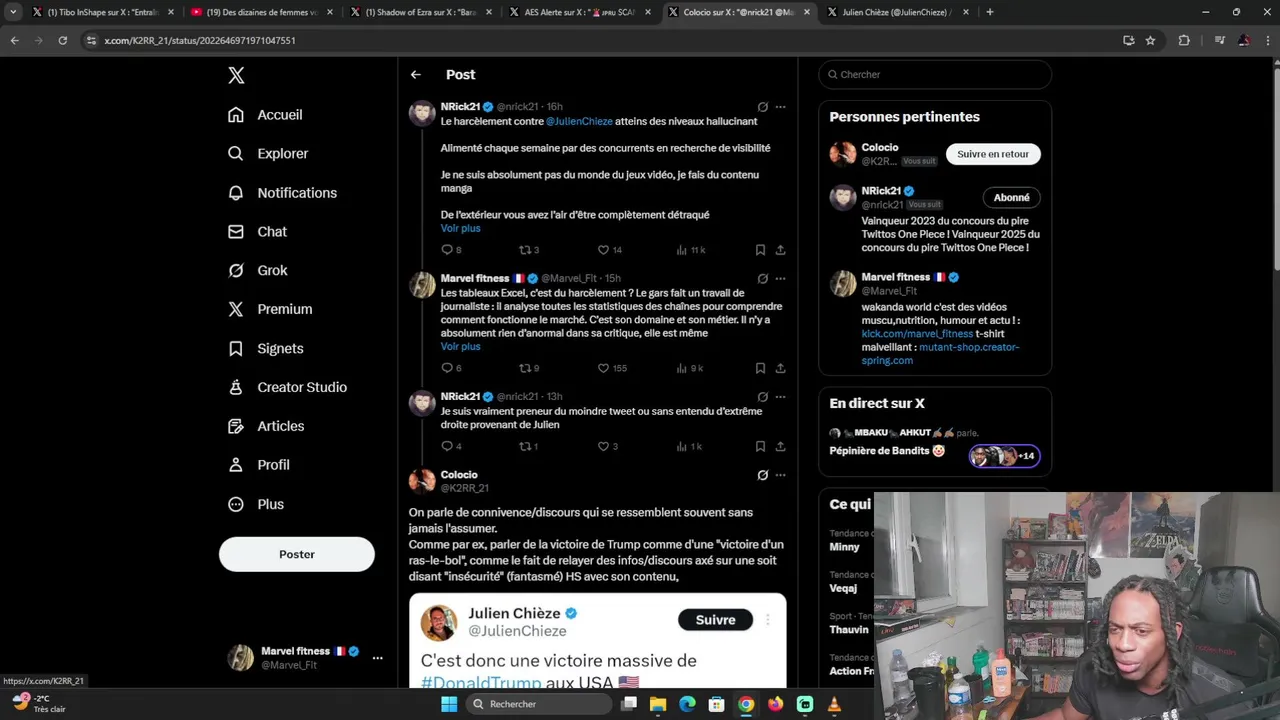Open account switcher for Marvel fitness

(x=306, y=657)
